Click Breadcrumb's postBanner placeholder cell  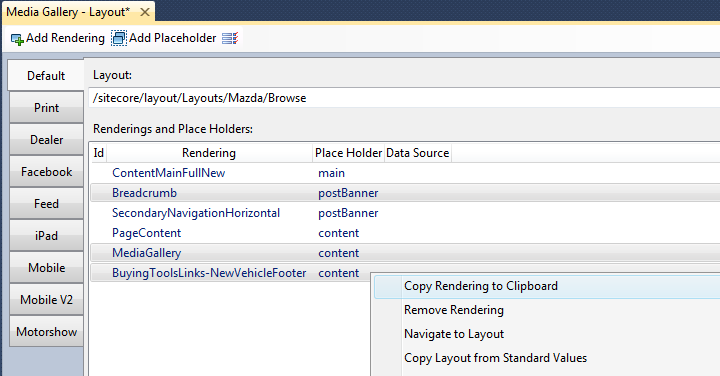pos(348,193)
